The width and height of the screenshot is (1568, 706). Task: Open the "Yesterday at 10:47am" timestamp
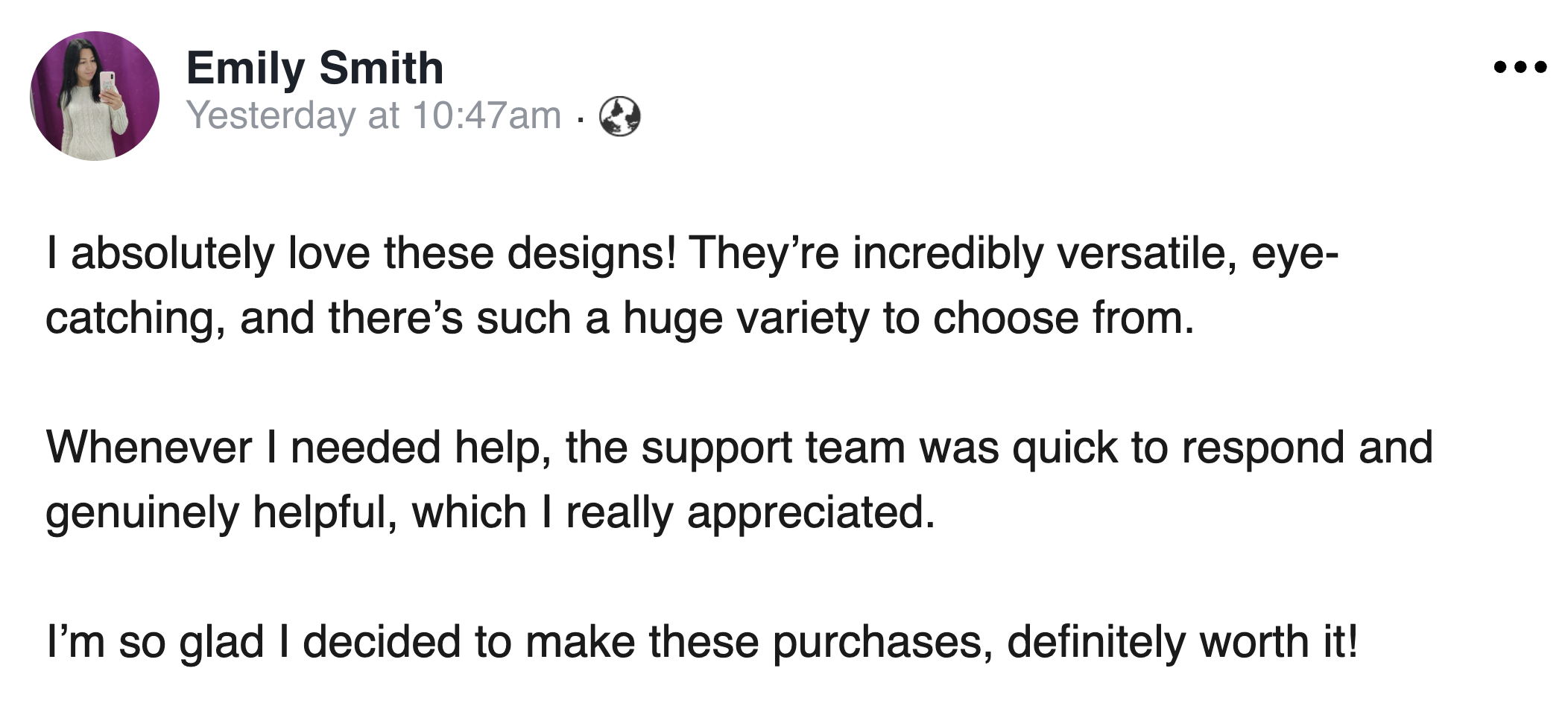click(x=373, y=115)
